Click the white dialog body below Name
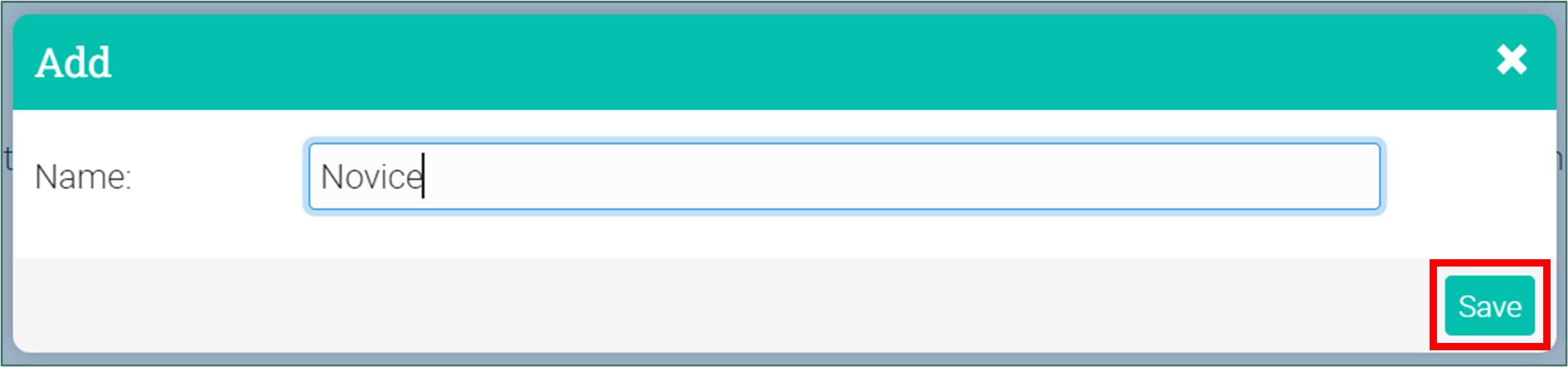The image size is (1568, 367). [x=784, y=234]
